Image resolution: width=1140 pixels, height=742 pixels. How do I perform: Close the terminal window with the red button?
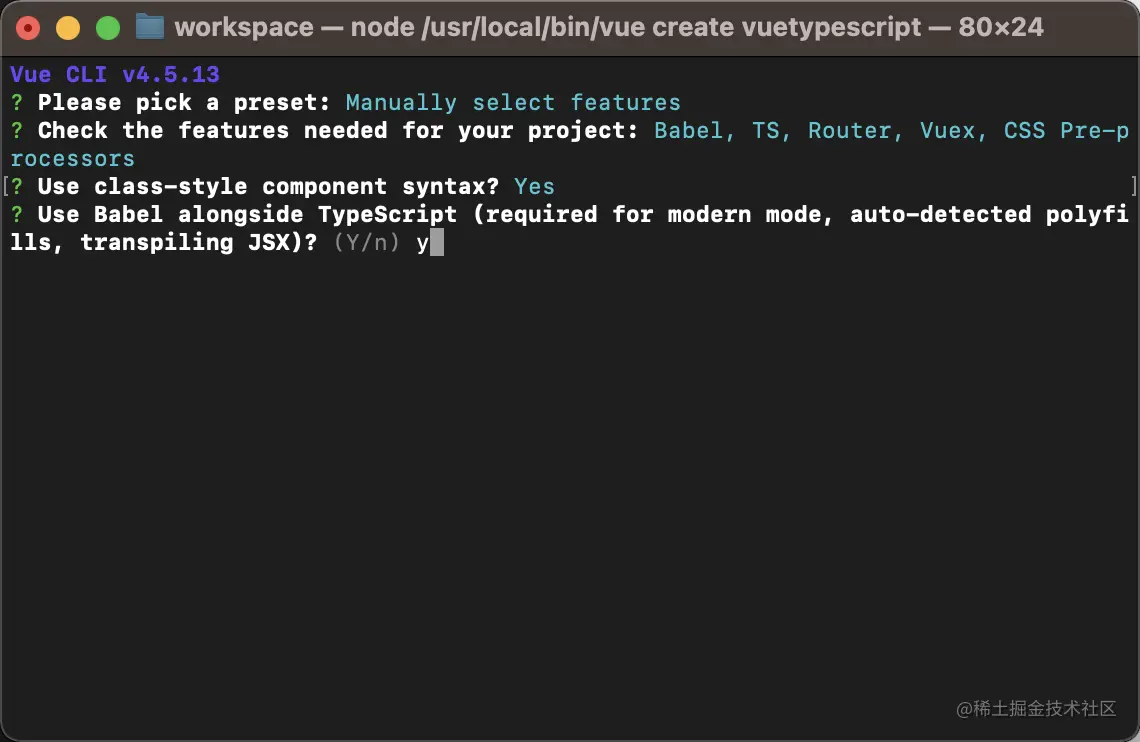28,28
